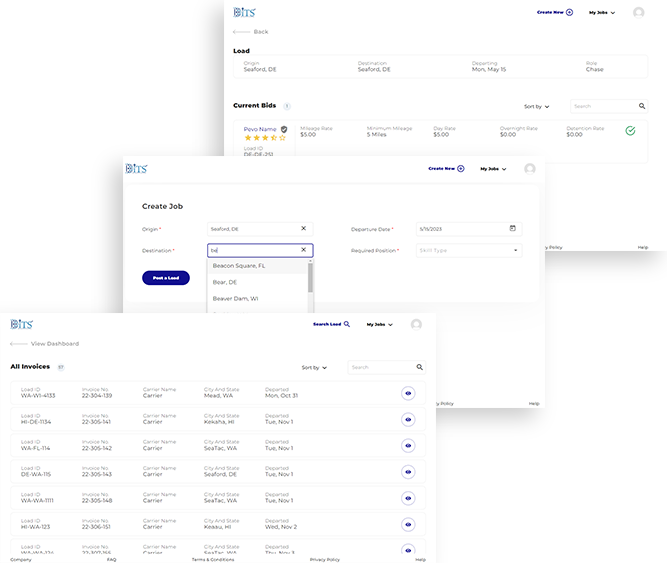Expand Sort by dropdown in Current Bids
The height and width of the screenshot is (563, 667).
537,106
